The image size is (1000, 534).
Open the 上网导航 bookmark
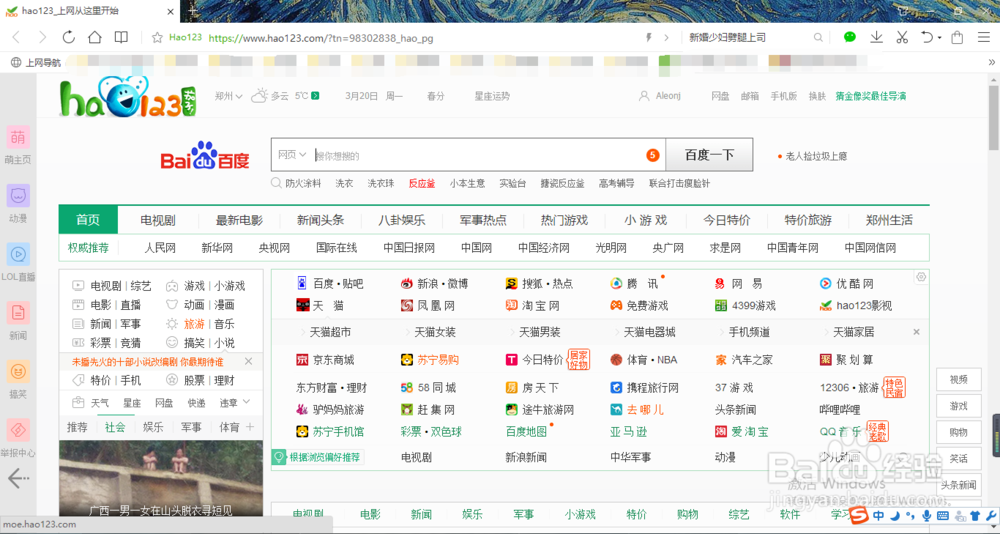click(36, 62)
